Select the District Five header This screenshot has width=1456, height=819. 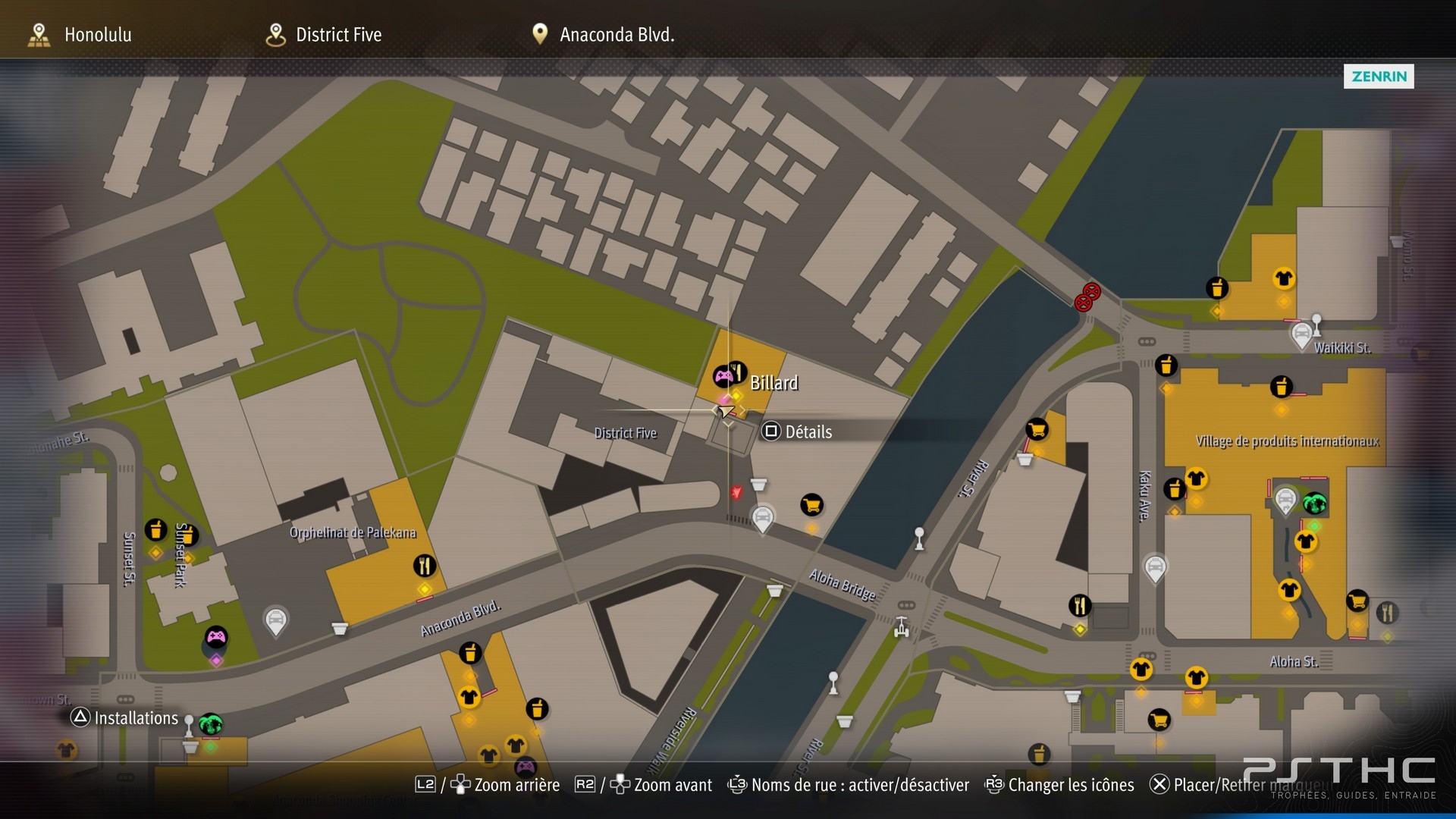coord(324,35)
